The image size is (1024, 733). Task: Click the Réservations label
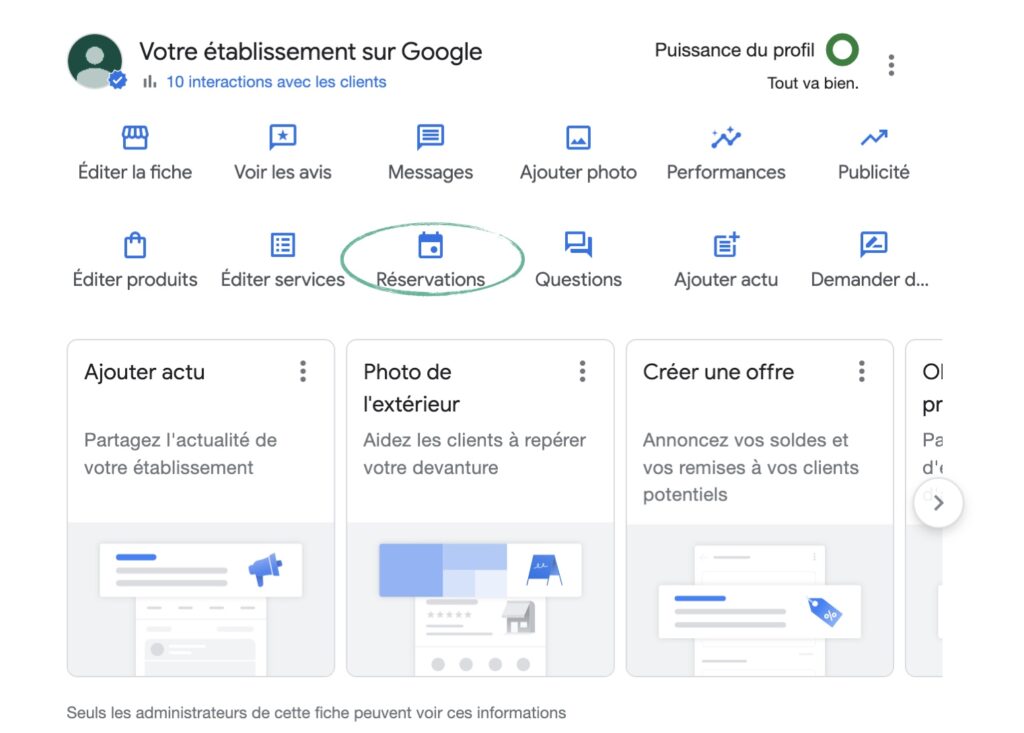[x=430, y=280]
